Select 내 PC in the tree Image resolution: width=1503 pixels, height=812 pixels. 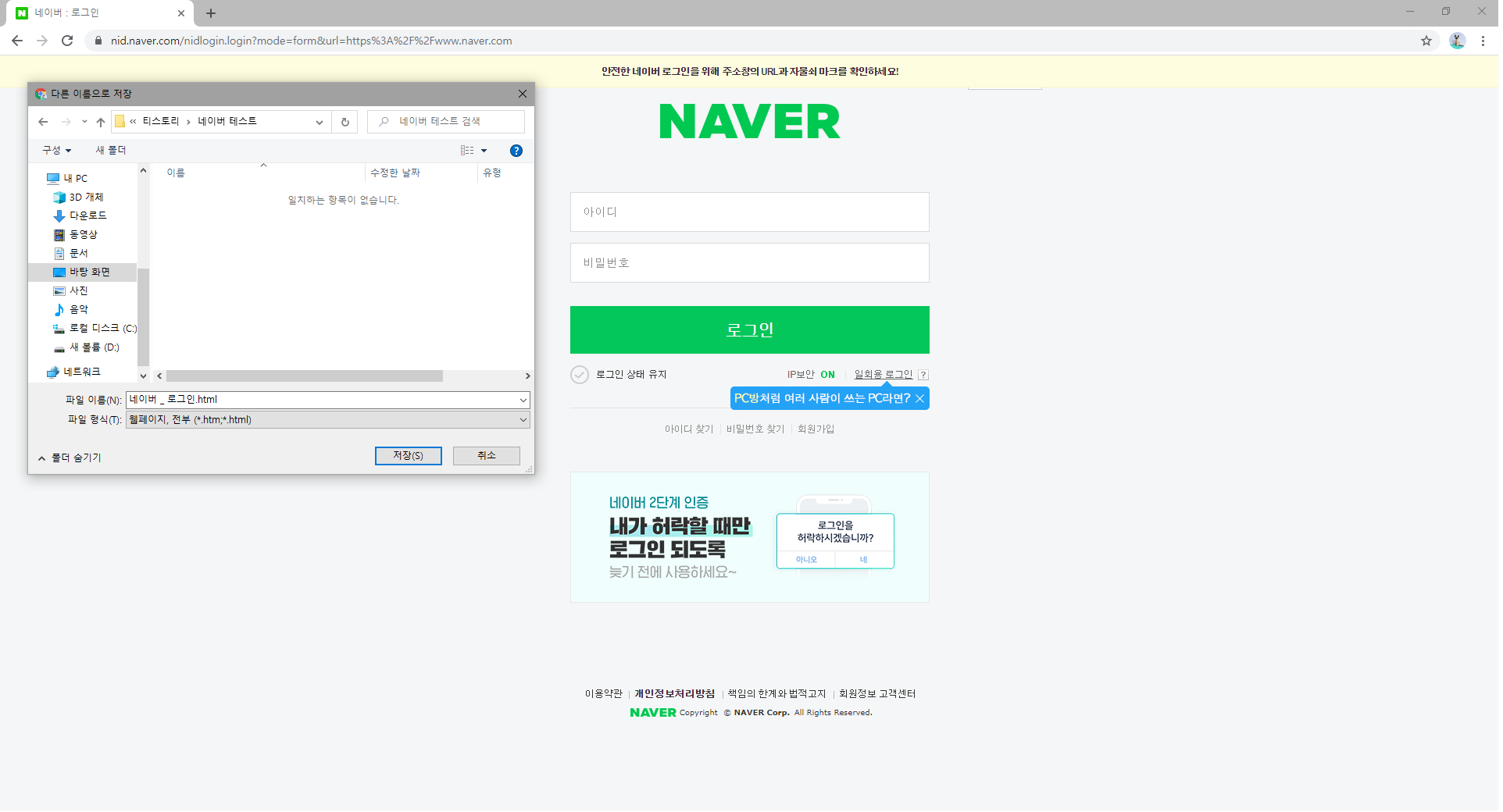(75, 178)
